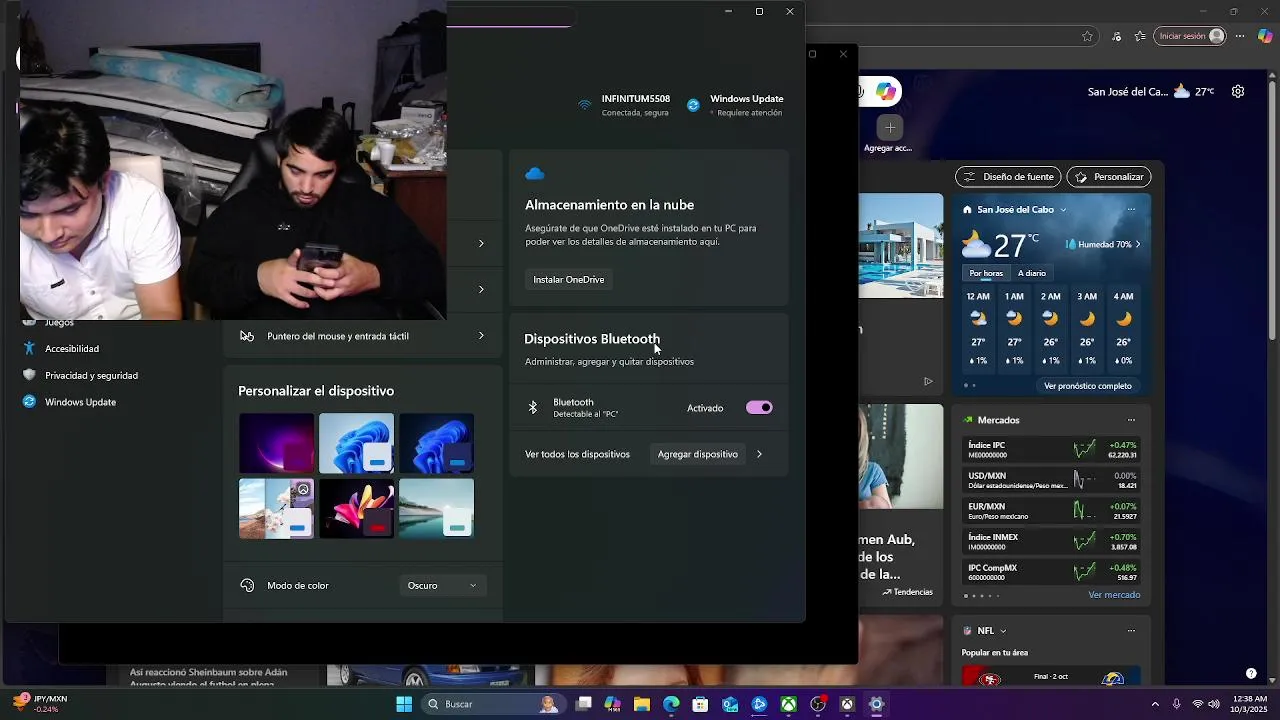The width and height of the screenshot is (1280, 720).
Task: Click Agregar dispositivo button
Action: pos(698,454)
